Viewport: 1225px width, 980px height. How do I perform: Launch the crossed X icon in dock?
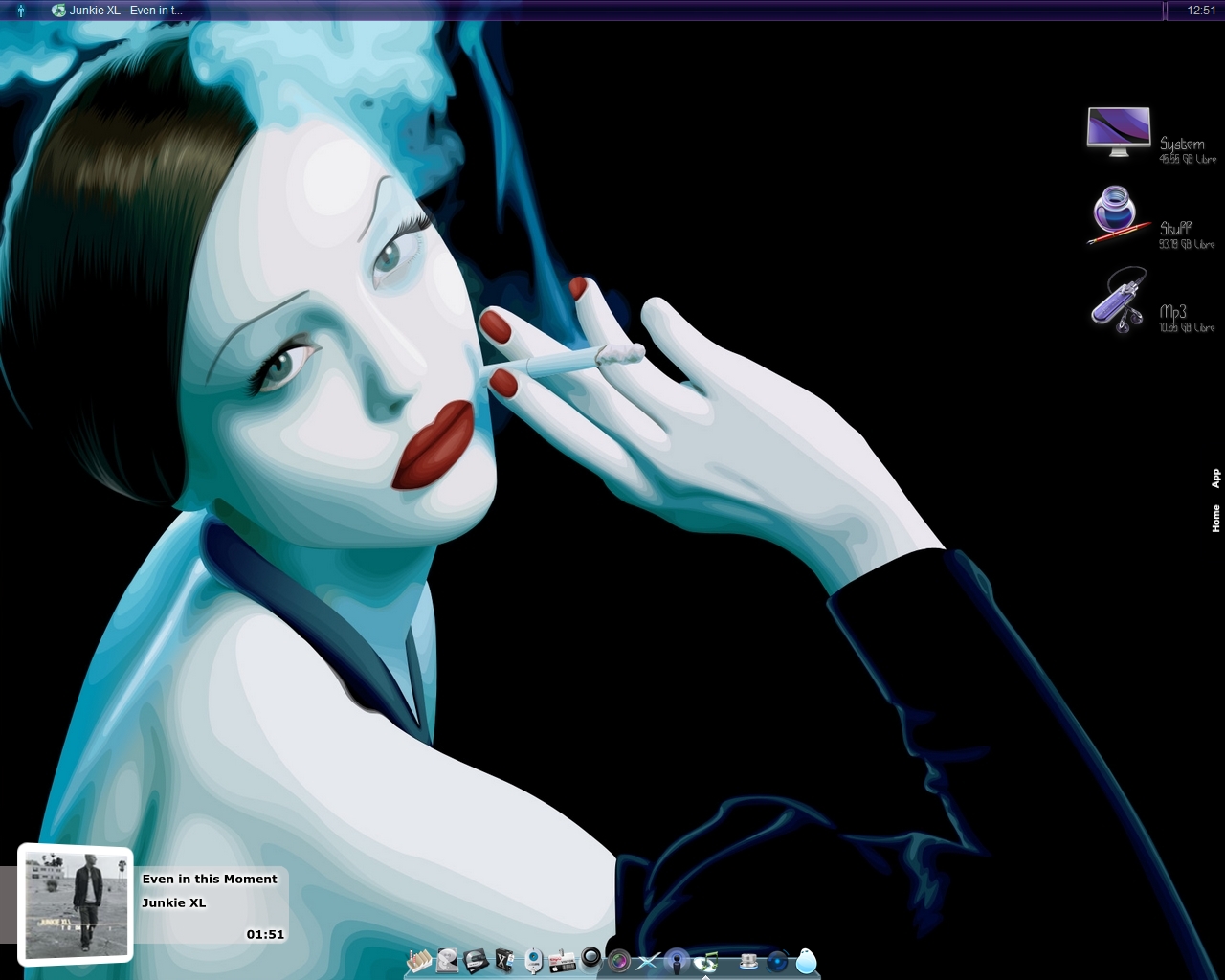tap(648, 961)
